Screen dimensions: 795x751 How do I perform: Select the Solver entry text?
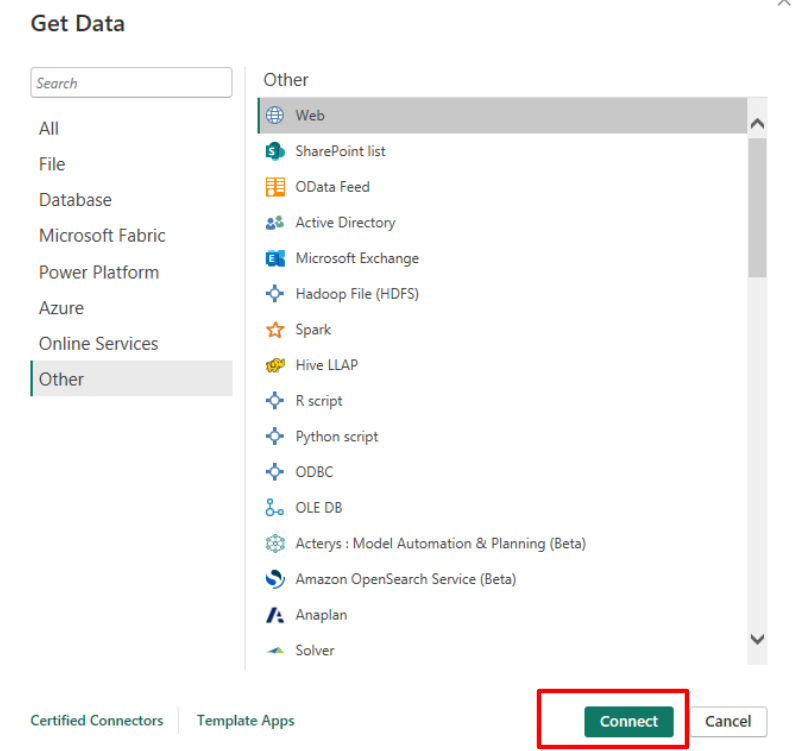pos(314,651)
